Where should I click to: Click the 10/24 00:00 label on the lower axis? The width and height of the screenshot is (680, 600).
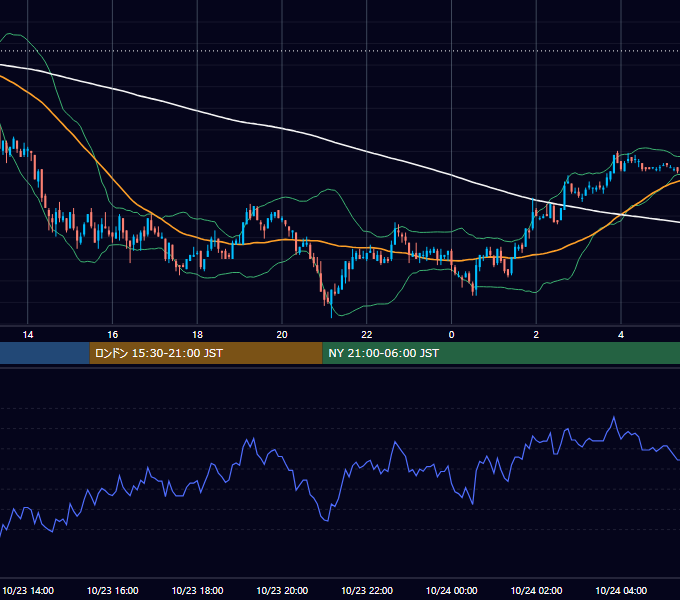[x=451, y=590]
